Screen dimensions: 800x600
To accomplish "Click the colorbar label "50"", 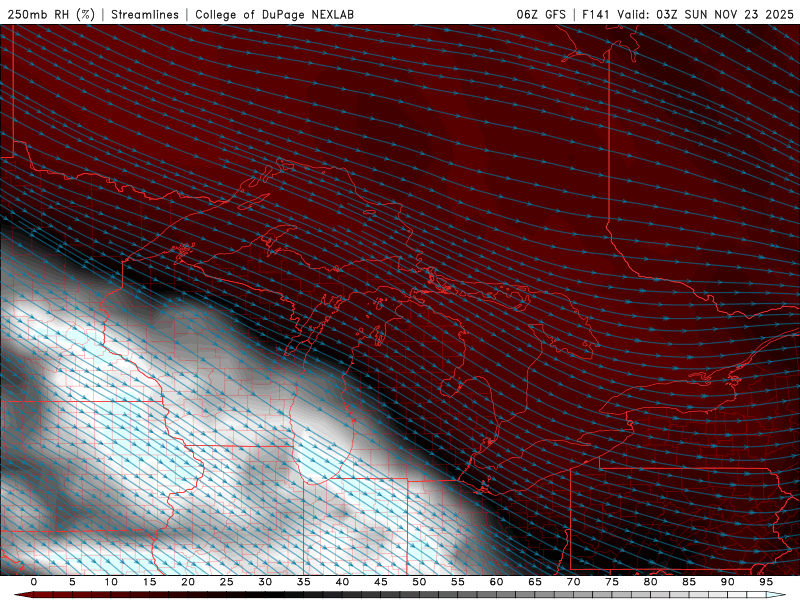I will tap(419, 582).
